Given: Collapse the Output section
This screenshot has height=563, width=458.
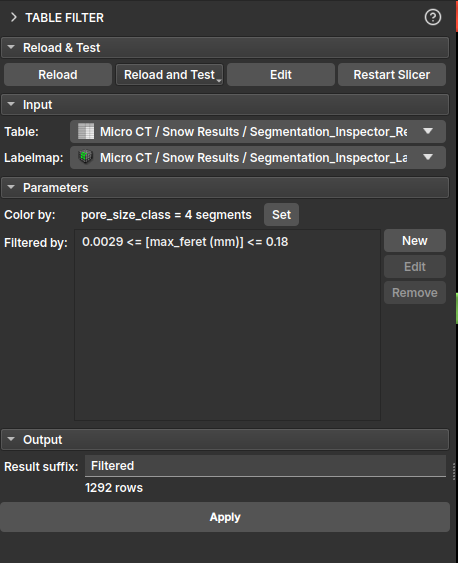Looking at the screenshot, I should click(x=11, y=439).
